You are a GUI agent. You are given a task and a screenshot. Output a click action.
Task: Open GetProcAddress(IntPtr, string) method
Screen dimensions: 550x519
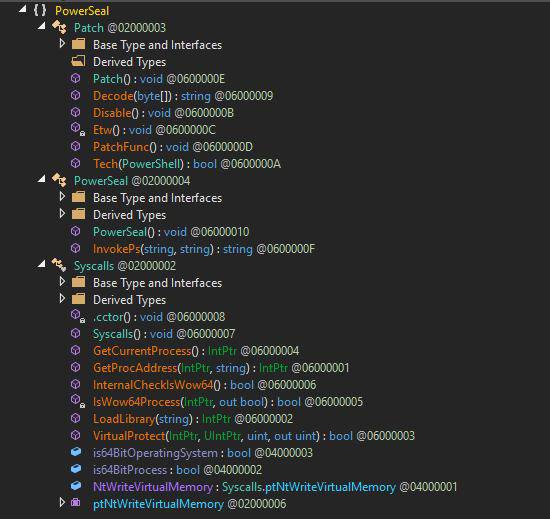click(x=221, y=368)
